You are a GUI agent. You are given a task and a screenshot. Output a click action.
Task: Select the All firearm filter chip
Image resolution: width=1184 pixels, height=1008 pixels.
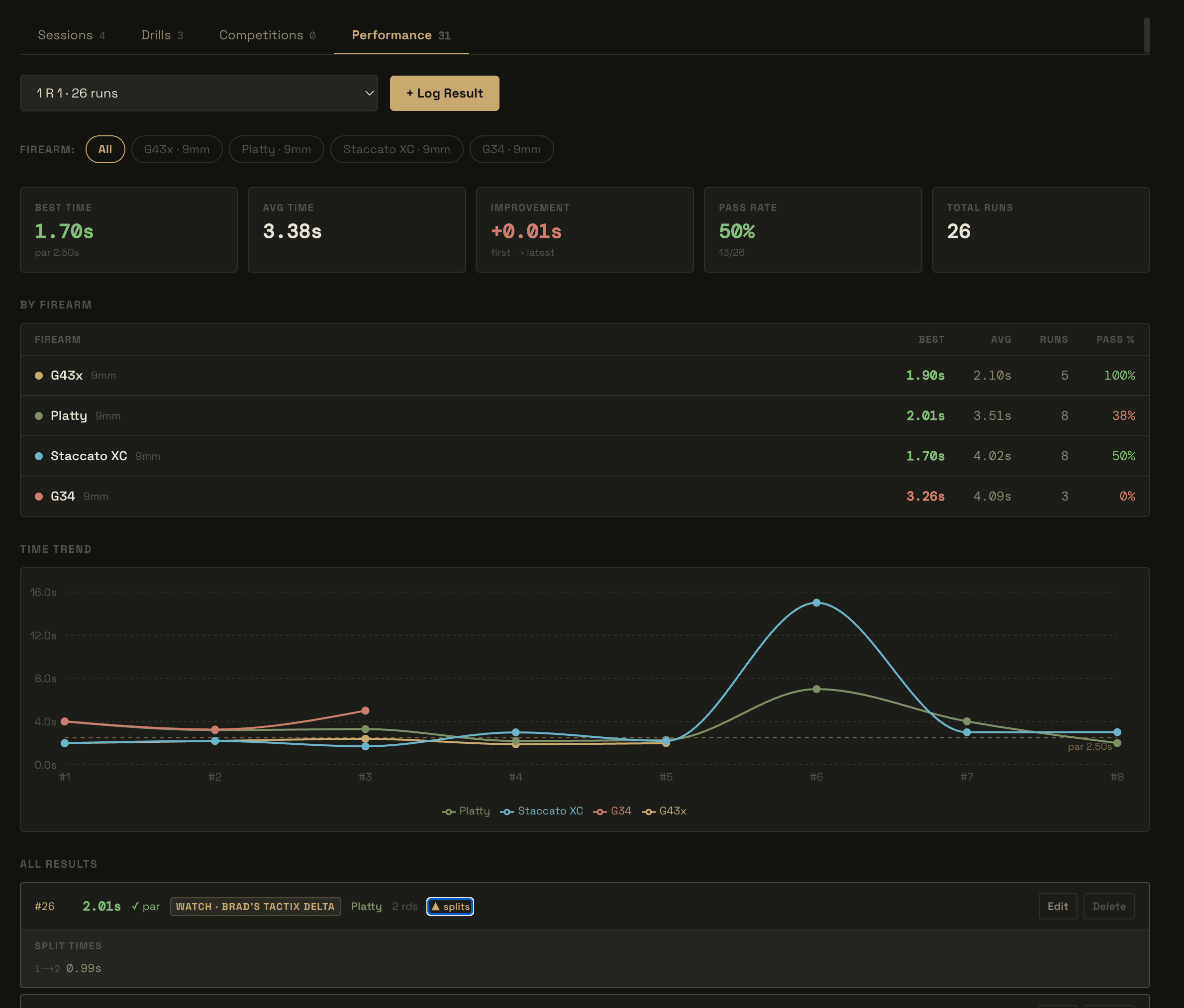point(105,149)
